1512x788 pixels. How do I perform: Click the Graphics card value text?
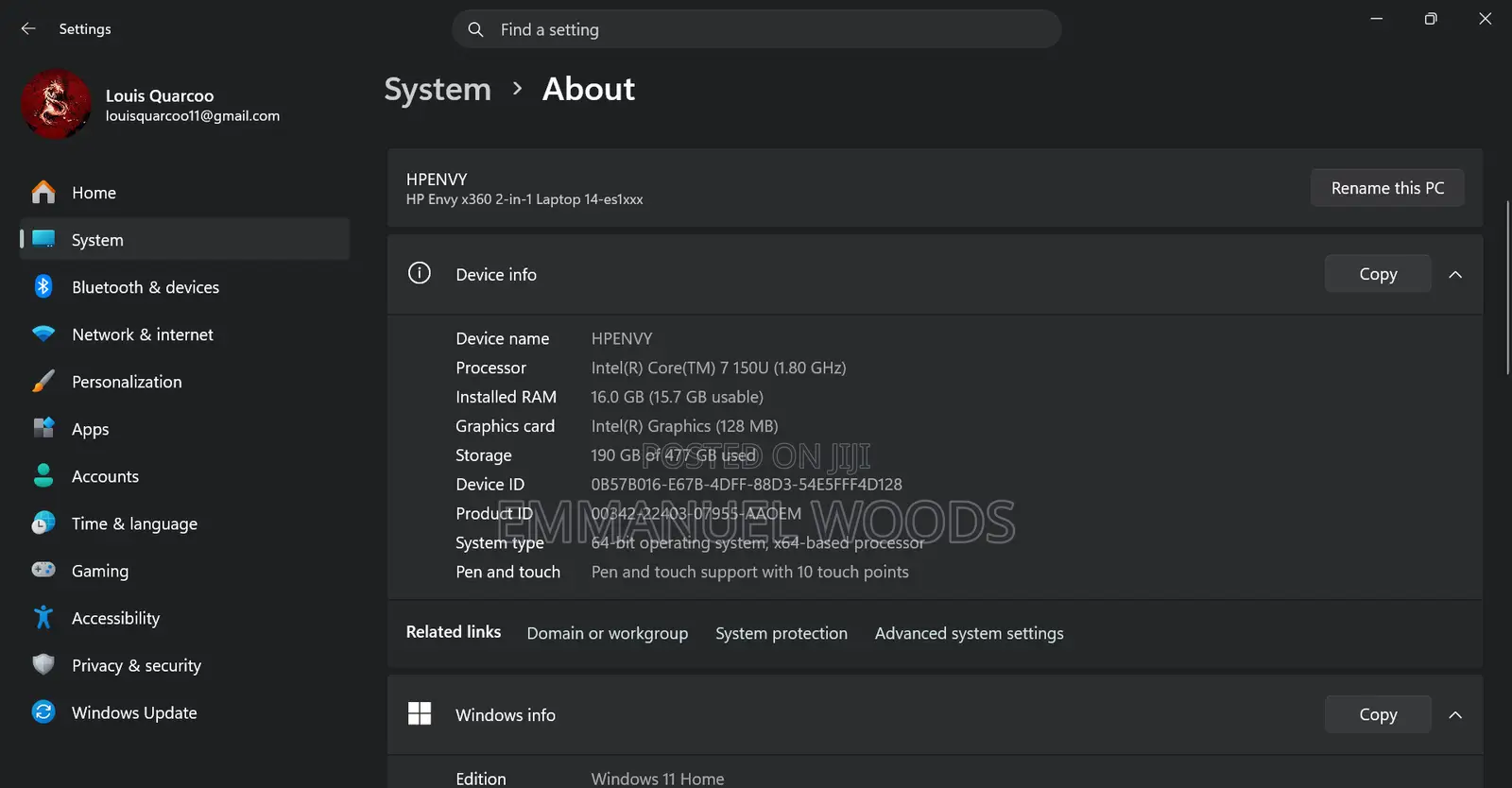pyautogui.click(x=684, y=426)
